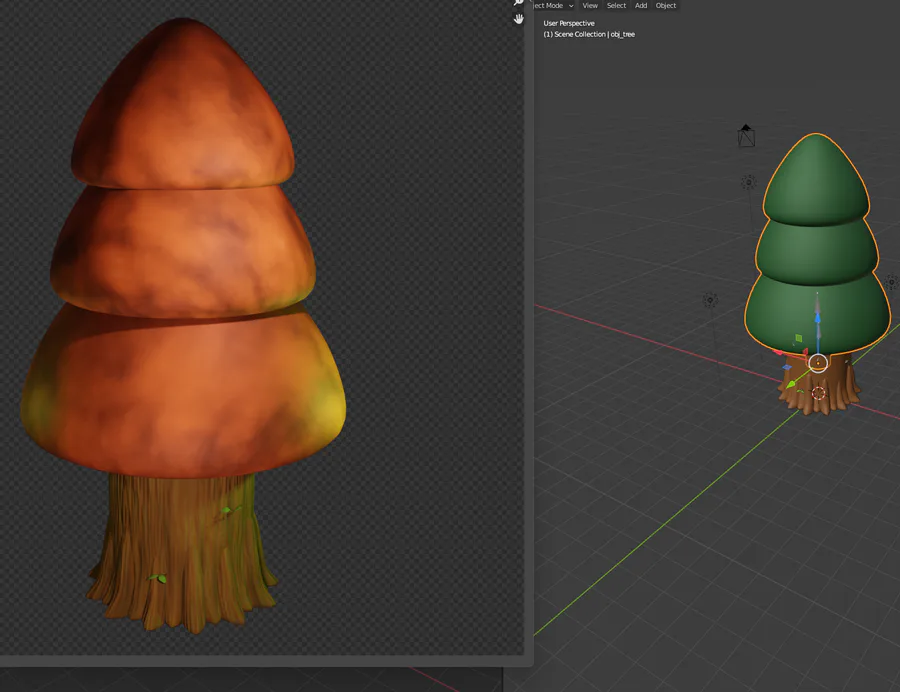Click the 'User Perspective' viewport label
The height and width of the screenshot is (692, 900).
tap(569, 24)
